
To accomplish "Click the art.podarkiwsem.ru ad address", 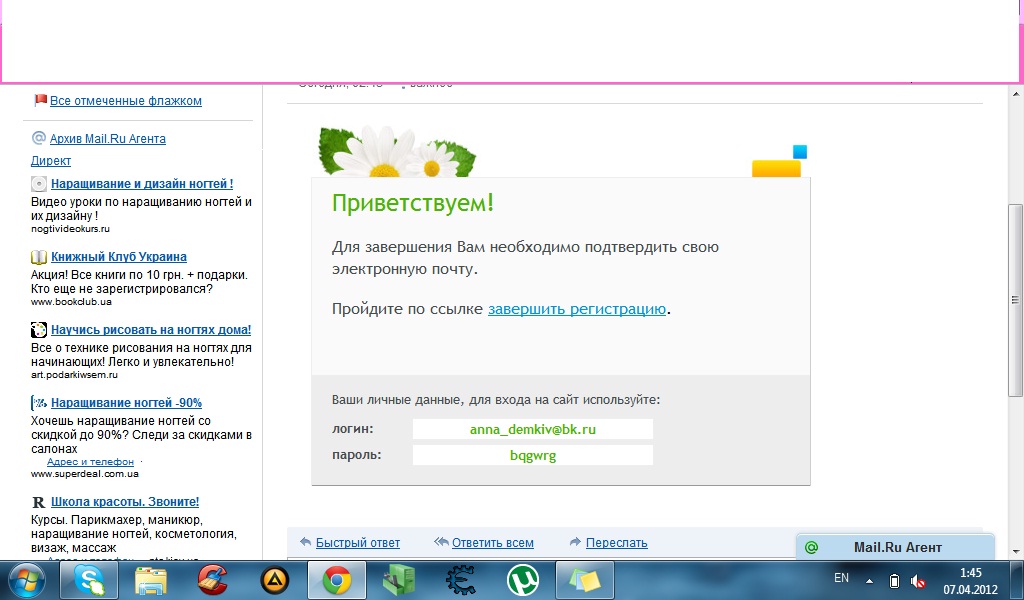I will [74, 375].
